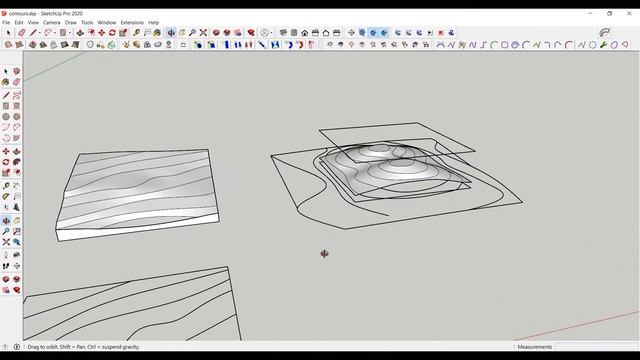640x360 pixels.
Task: Choose the Circle tool in left toolbar
Action: point(6,117)
